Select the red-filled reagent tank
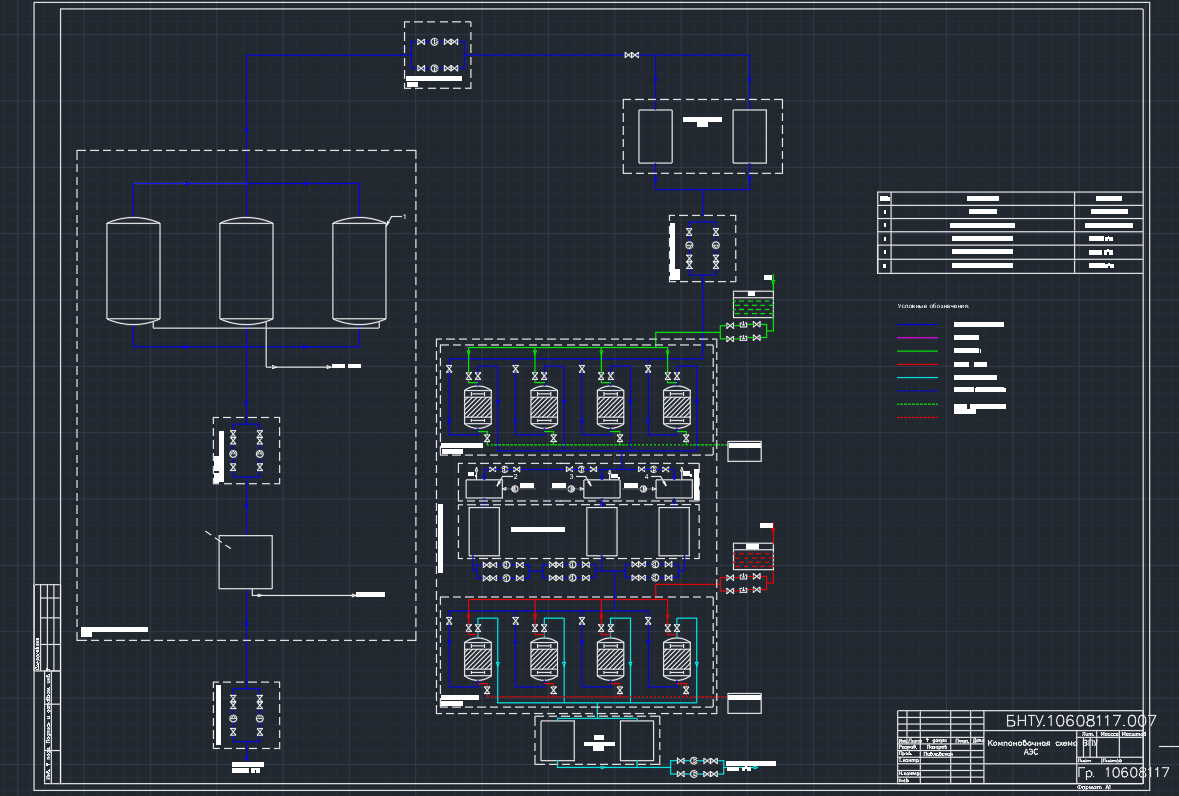 [x=752, y=556]
